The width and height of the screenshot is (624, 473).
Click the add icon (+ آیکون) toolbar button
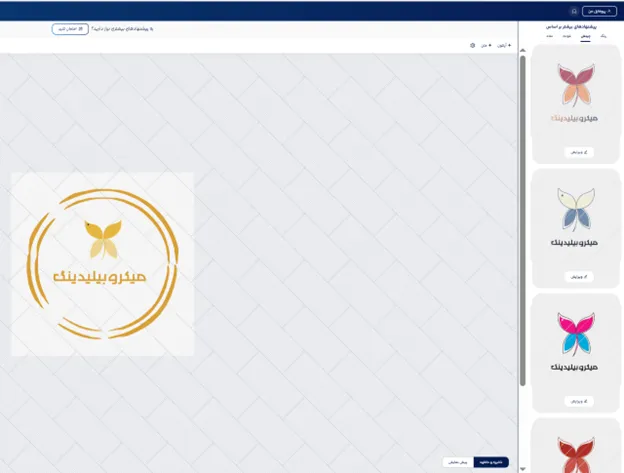click(504, 46)
